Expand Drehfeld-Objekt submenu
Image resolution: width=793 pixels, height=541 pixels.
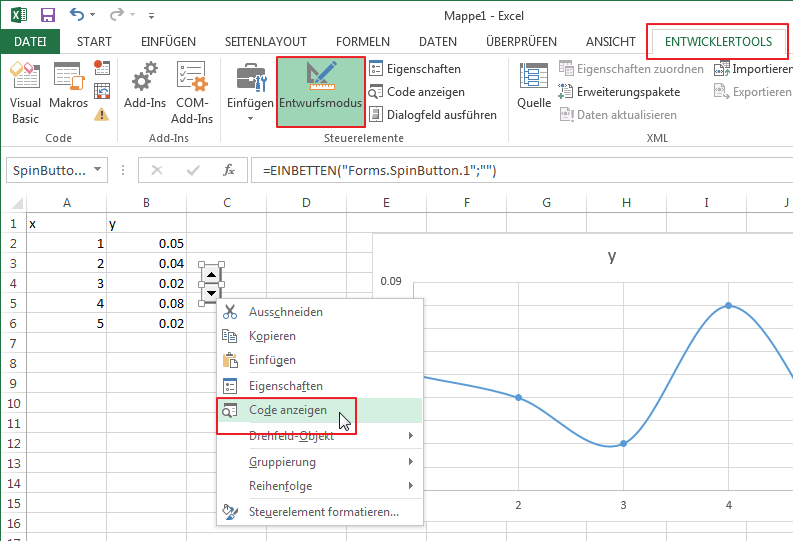click(320, 435)
